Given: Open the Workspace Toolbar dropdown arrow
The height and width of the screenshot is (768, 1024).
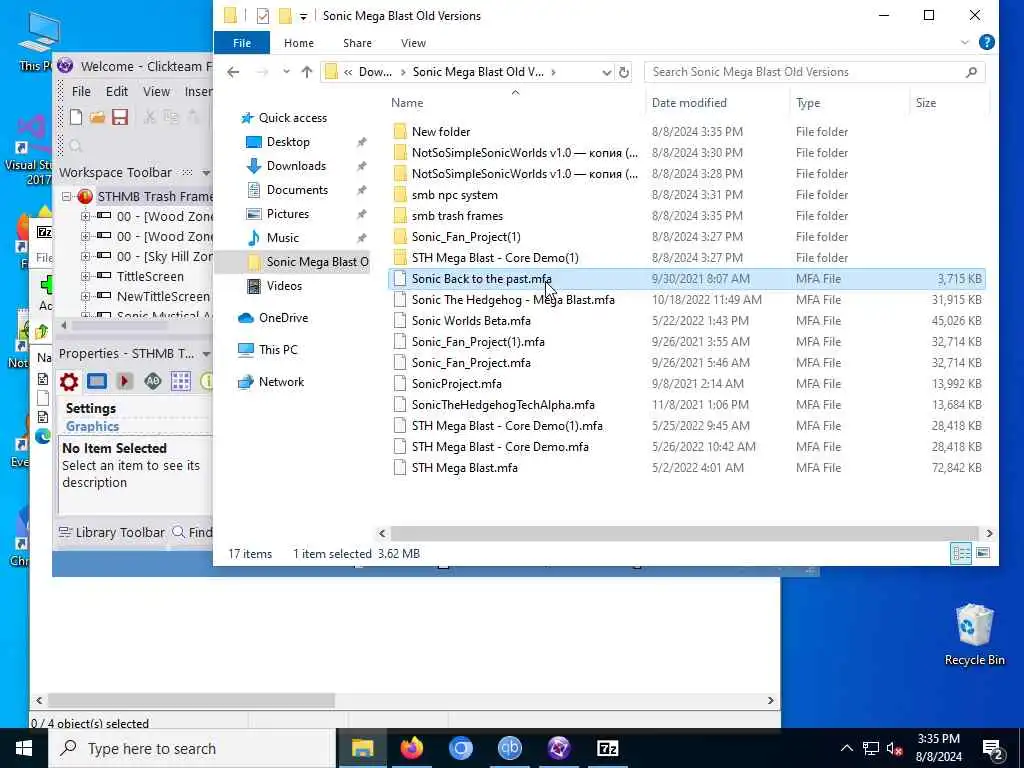Looking at the screenshot, I should click(x=206, y=173).
